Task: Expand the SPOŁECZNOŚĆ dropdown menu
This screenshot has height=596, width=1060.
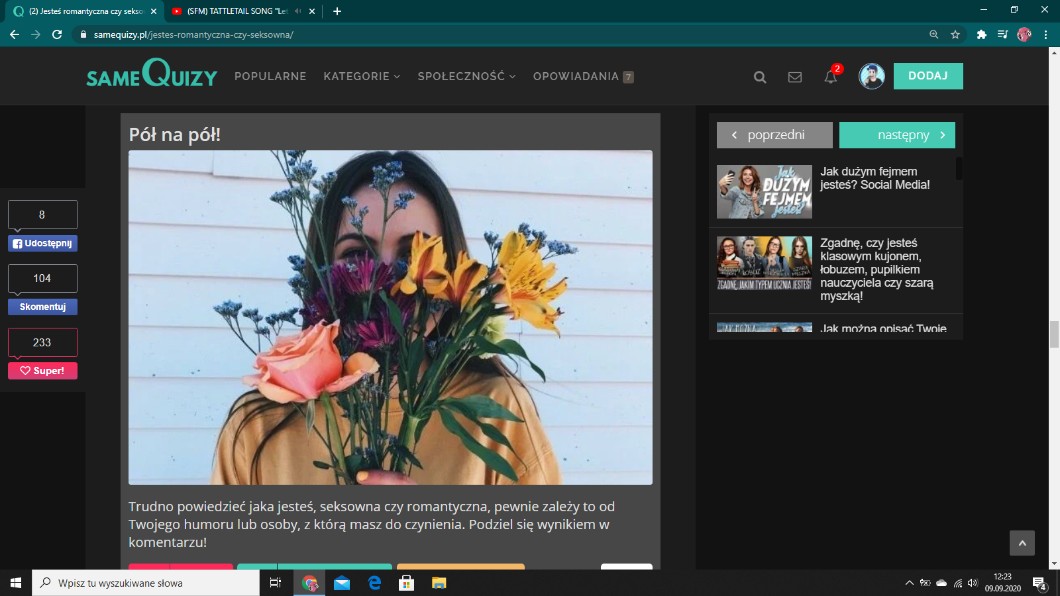Action: 466,77
